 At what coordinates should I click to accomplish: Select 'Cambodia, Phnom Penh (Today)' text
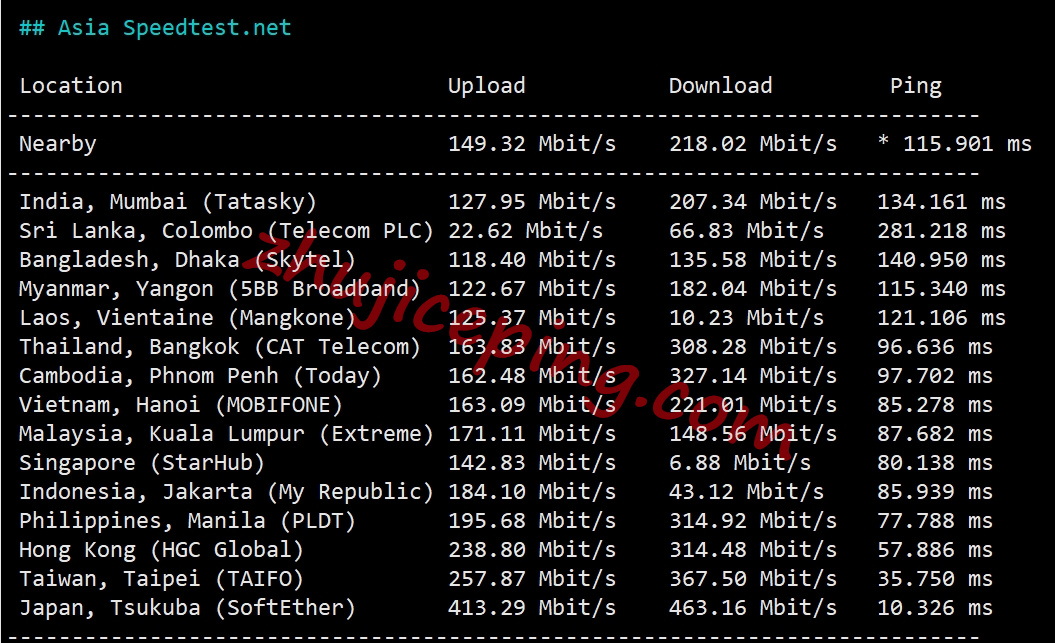[200, 375]
